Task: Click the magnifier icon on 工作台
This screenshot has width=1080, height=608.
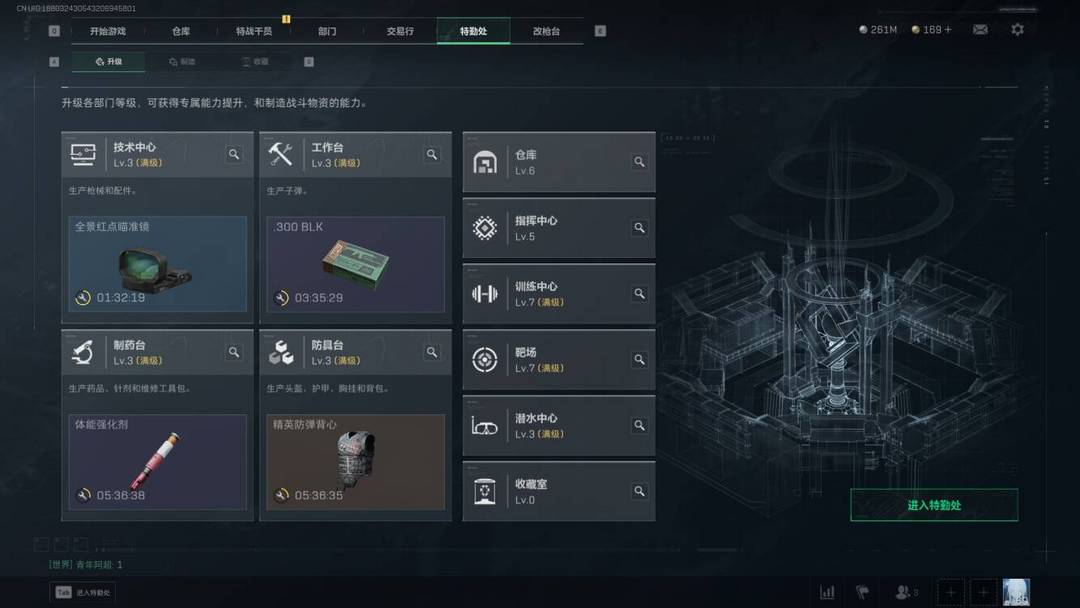Action: point(432,154)
